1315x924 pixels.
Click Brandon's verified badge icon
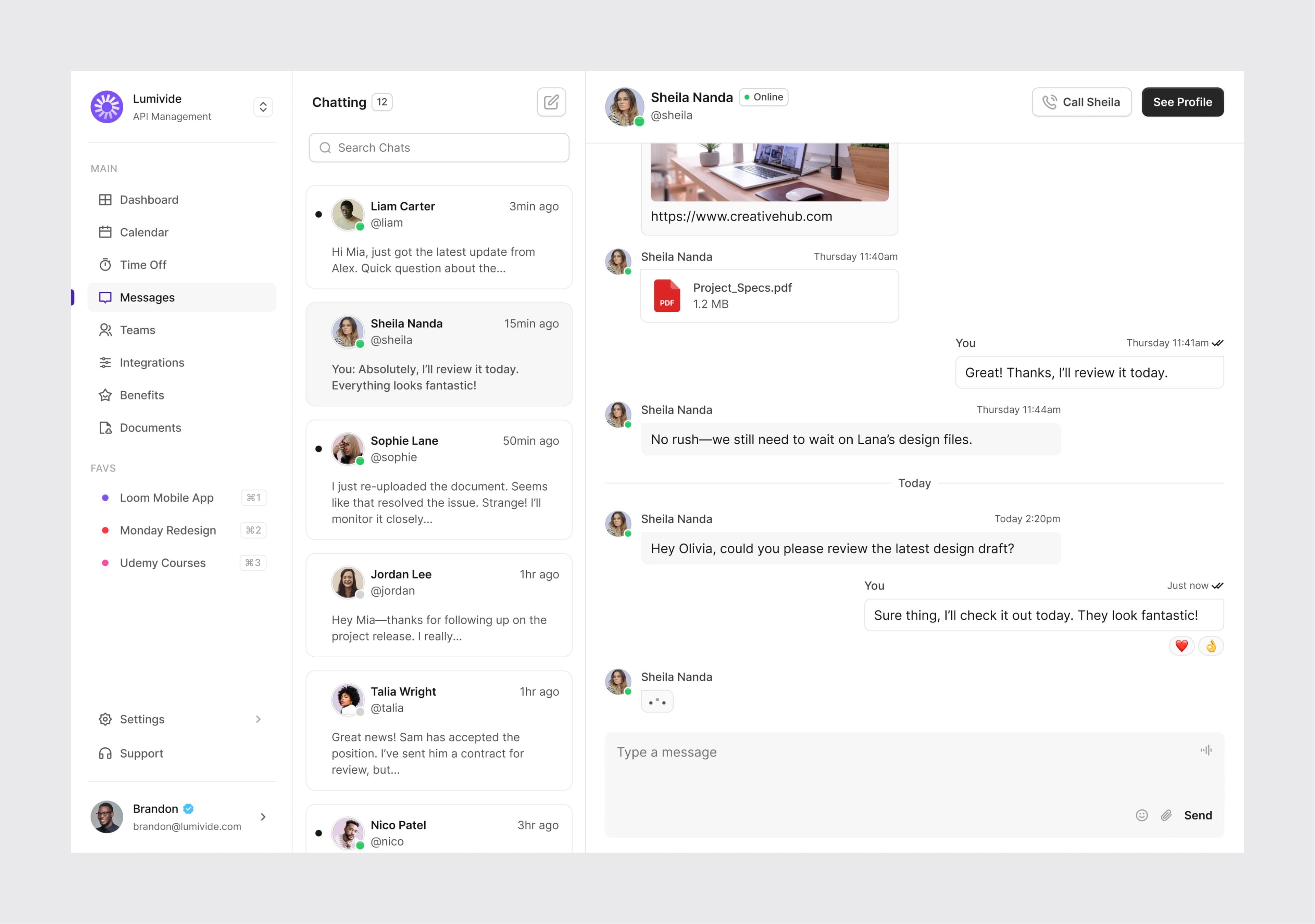click(x=188, y=808)
